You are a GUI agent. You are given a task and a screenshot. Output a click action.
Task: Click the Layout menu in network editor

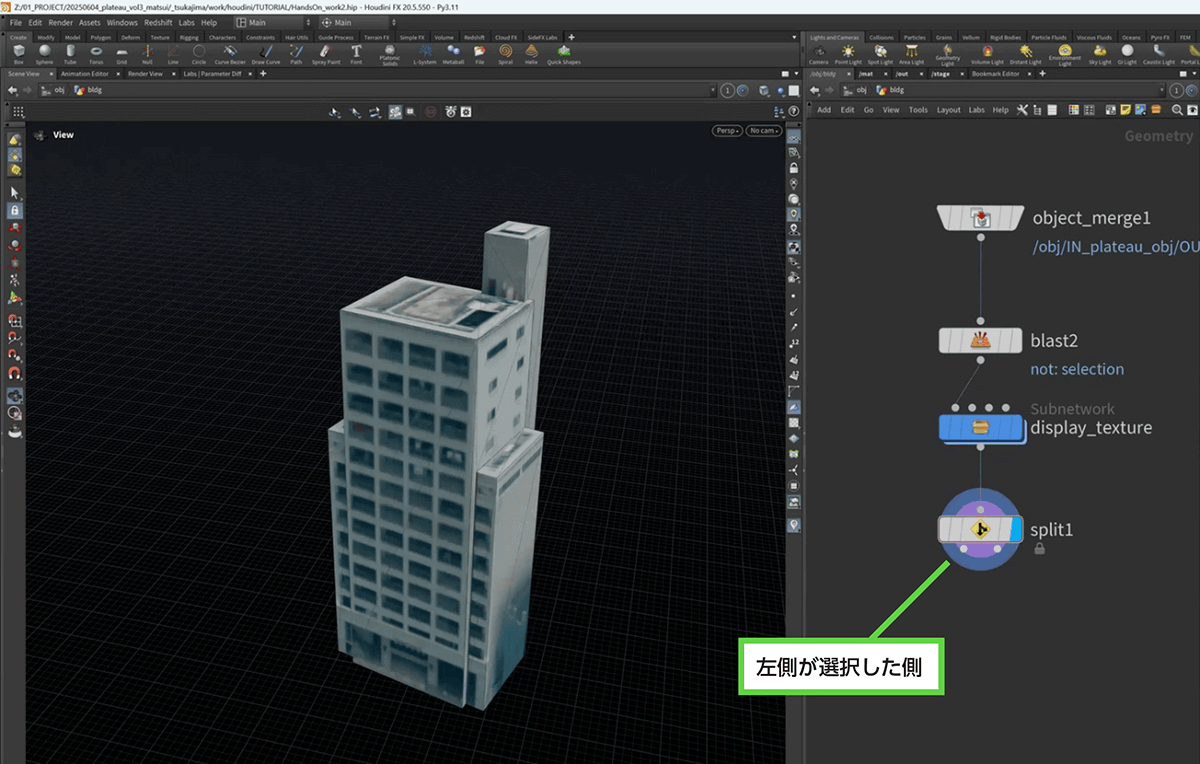click(x=948, y=110)
